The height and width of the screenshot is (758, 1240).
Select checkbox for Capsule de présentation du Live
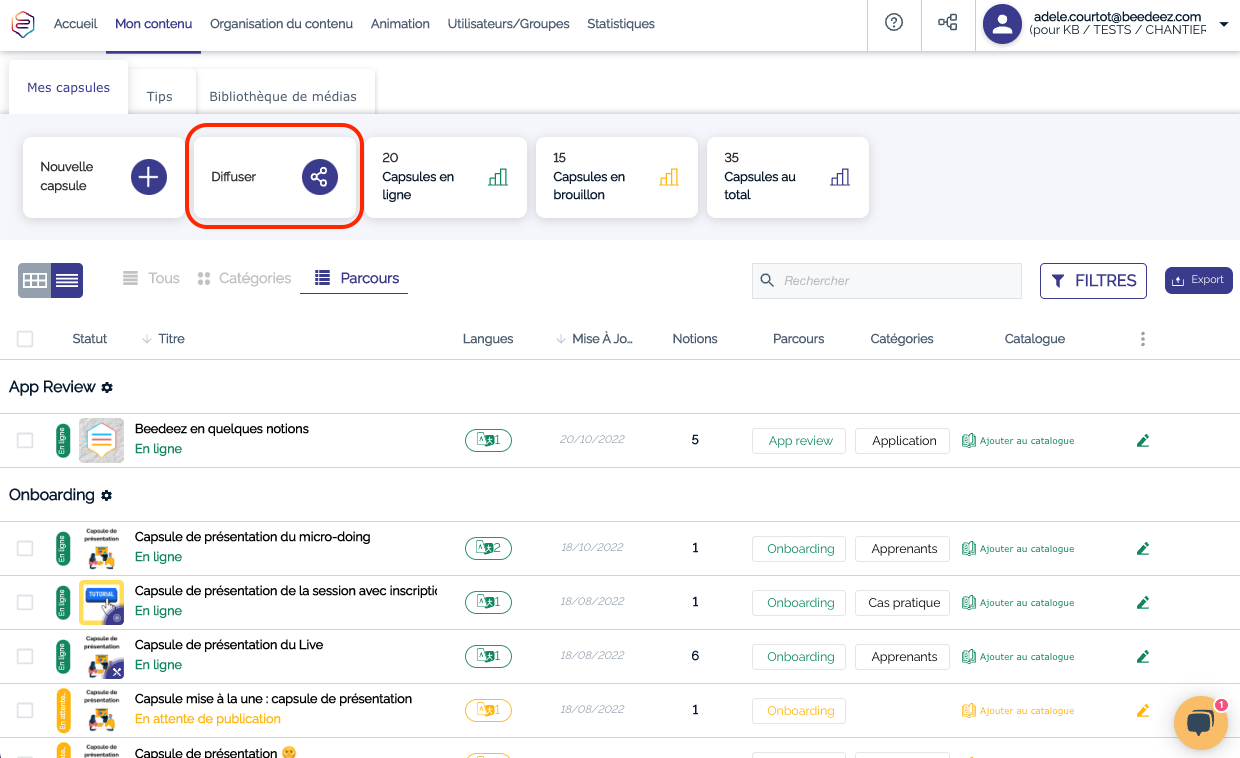(25, 657)
